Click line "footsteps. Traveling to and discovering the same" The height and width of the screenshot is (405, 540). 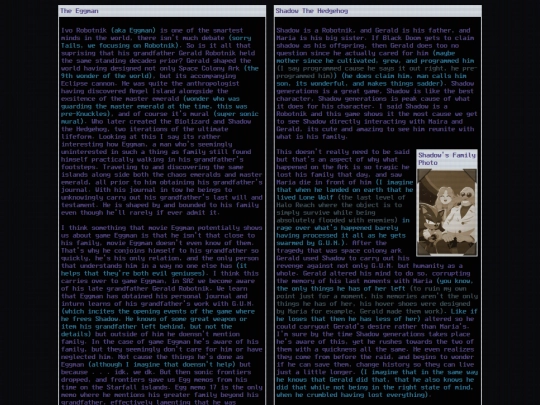coord(152,167)
